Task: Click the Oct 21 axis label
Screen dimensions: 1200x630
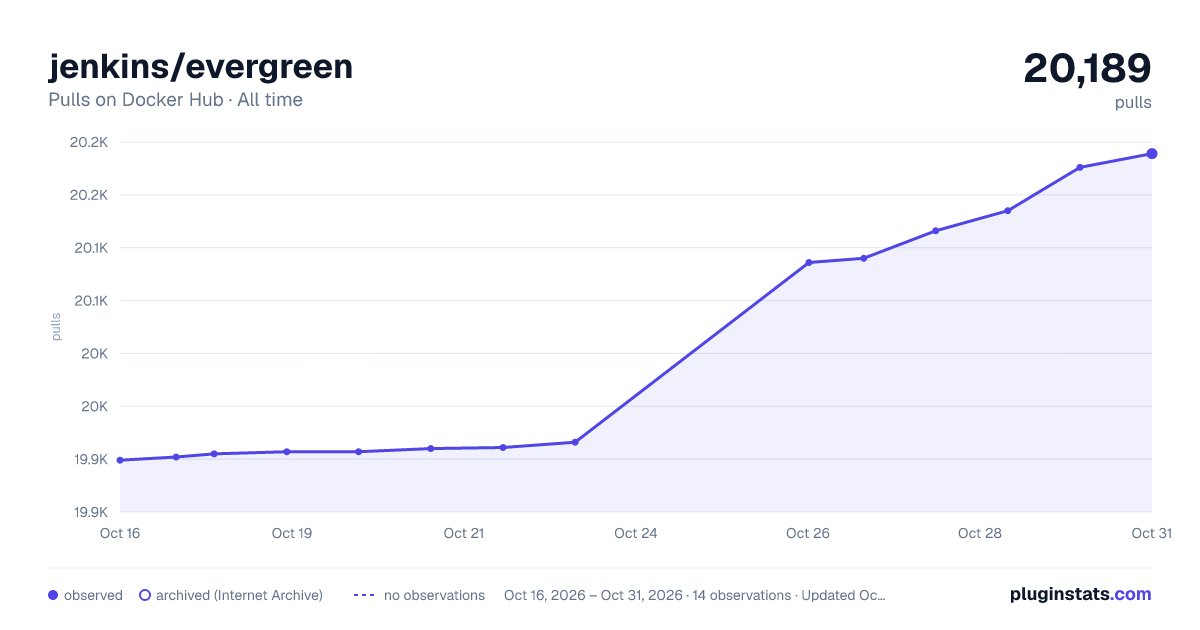Action: pyautogui.click(x=464, y=533)
